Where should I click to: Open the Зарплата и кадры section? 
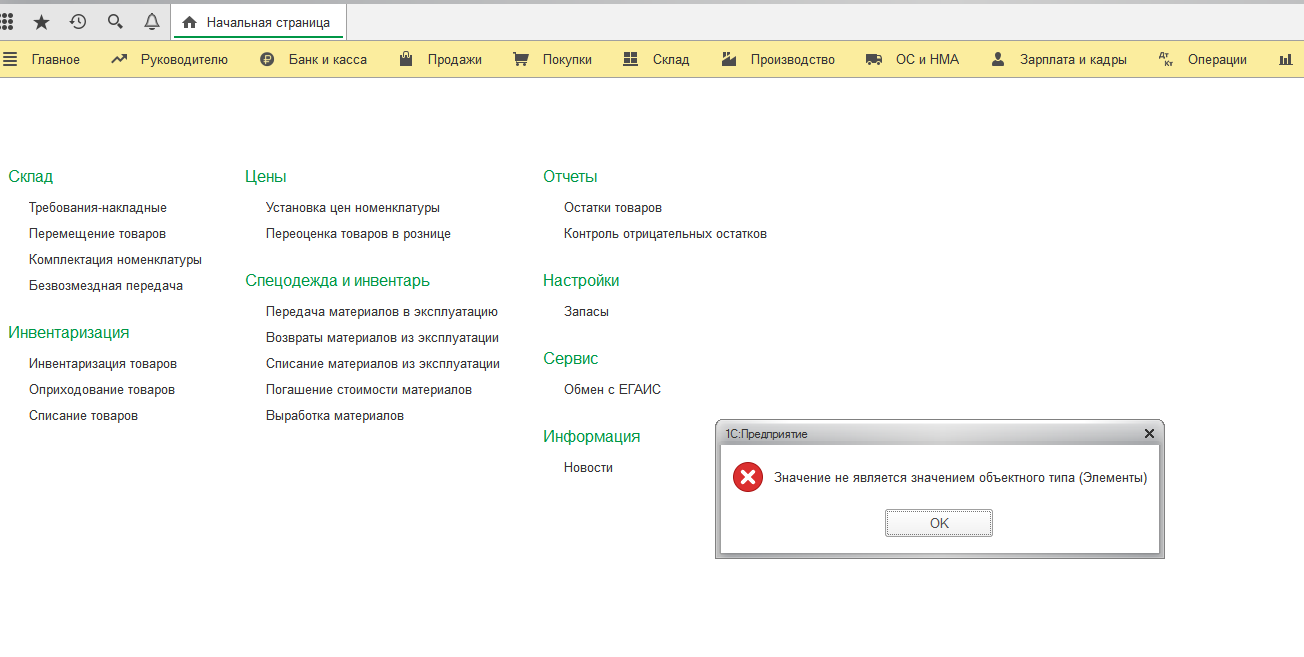[1059, 59]
